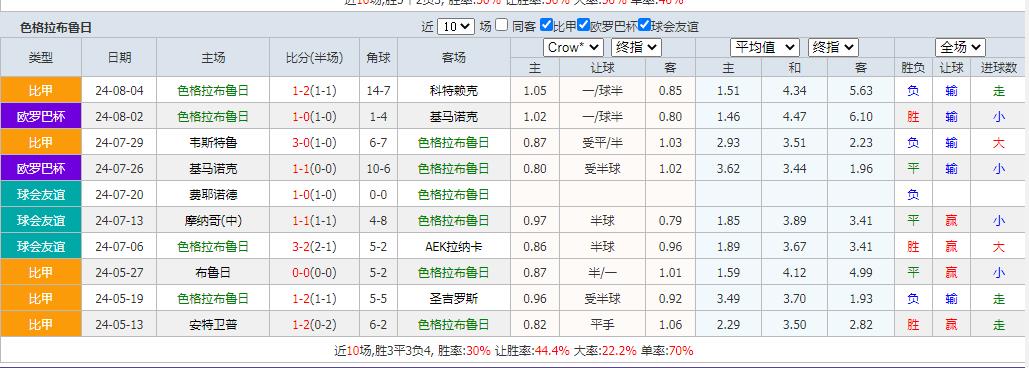Open the 1-2(0-2) score on 24-05-13
The width and height of the screenshot is (1029, 368).
(x=314, y=325)
